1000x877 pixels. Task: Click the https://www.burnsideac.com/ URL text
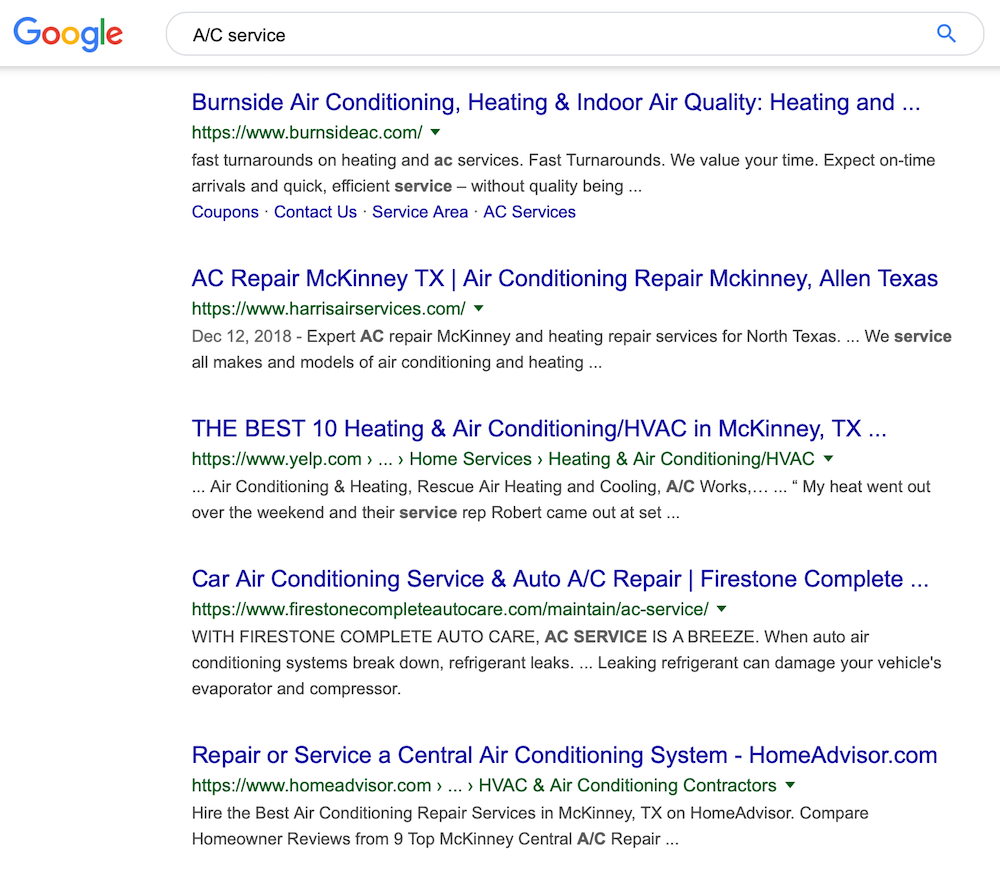point(307,133)
